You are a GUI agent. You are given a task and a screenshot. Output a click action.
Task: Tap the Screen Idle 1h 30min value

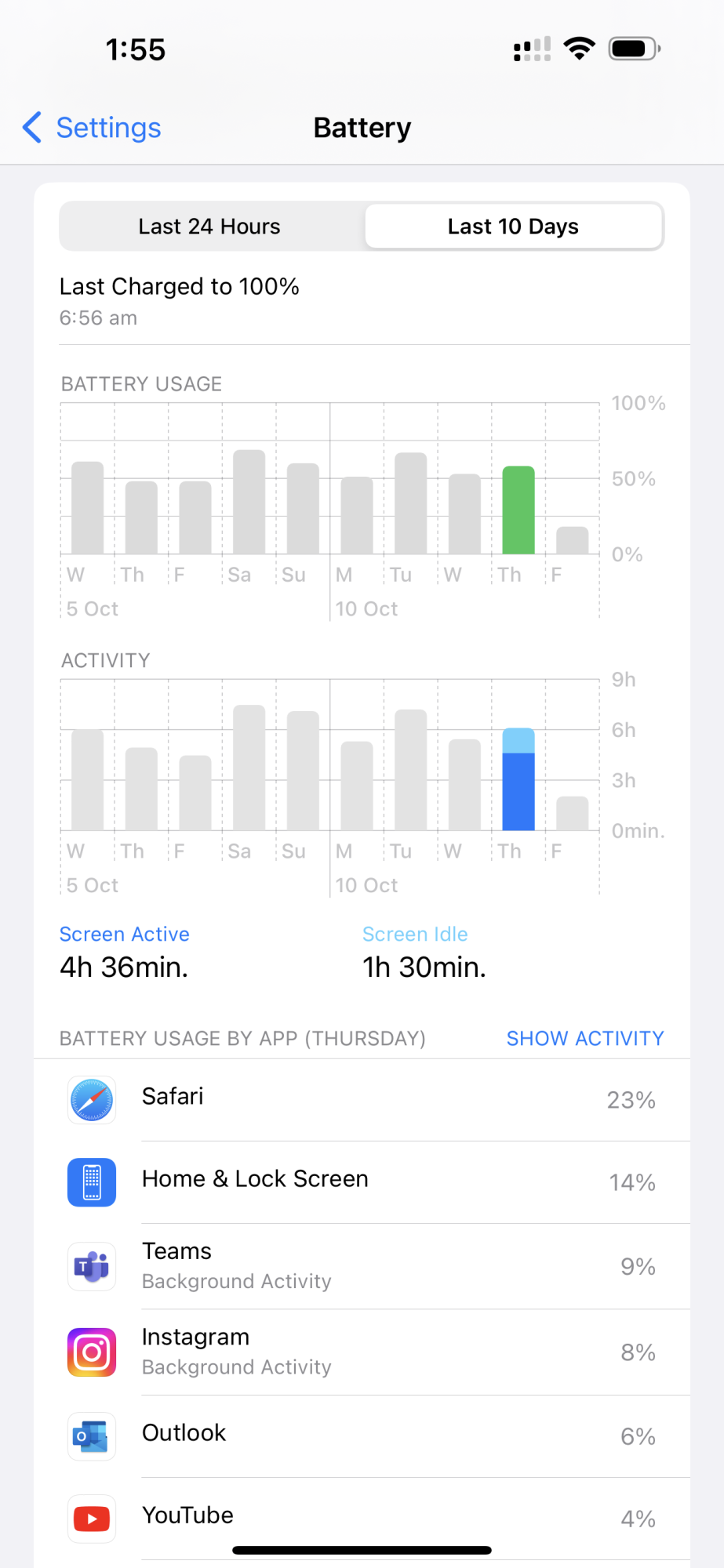424,967
